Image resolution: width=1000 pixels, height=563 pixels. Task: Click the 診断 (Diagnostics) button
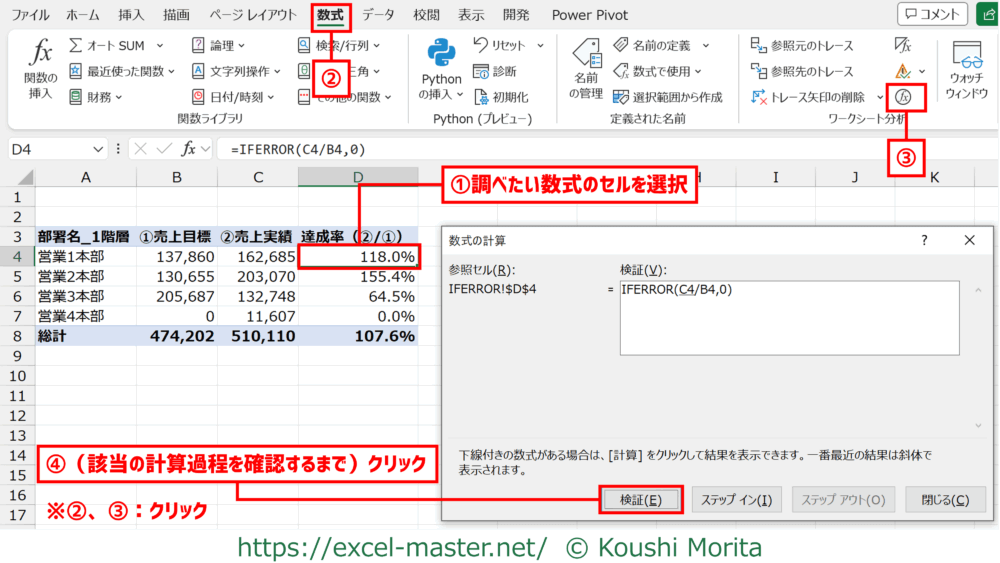(x=496, y=72)
